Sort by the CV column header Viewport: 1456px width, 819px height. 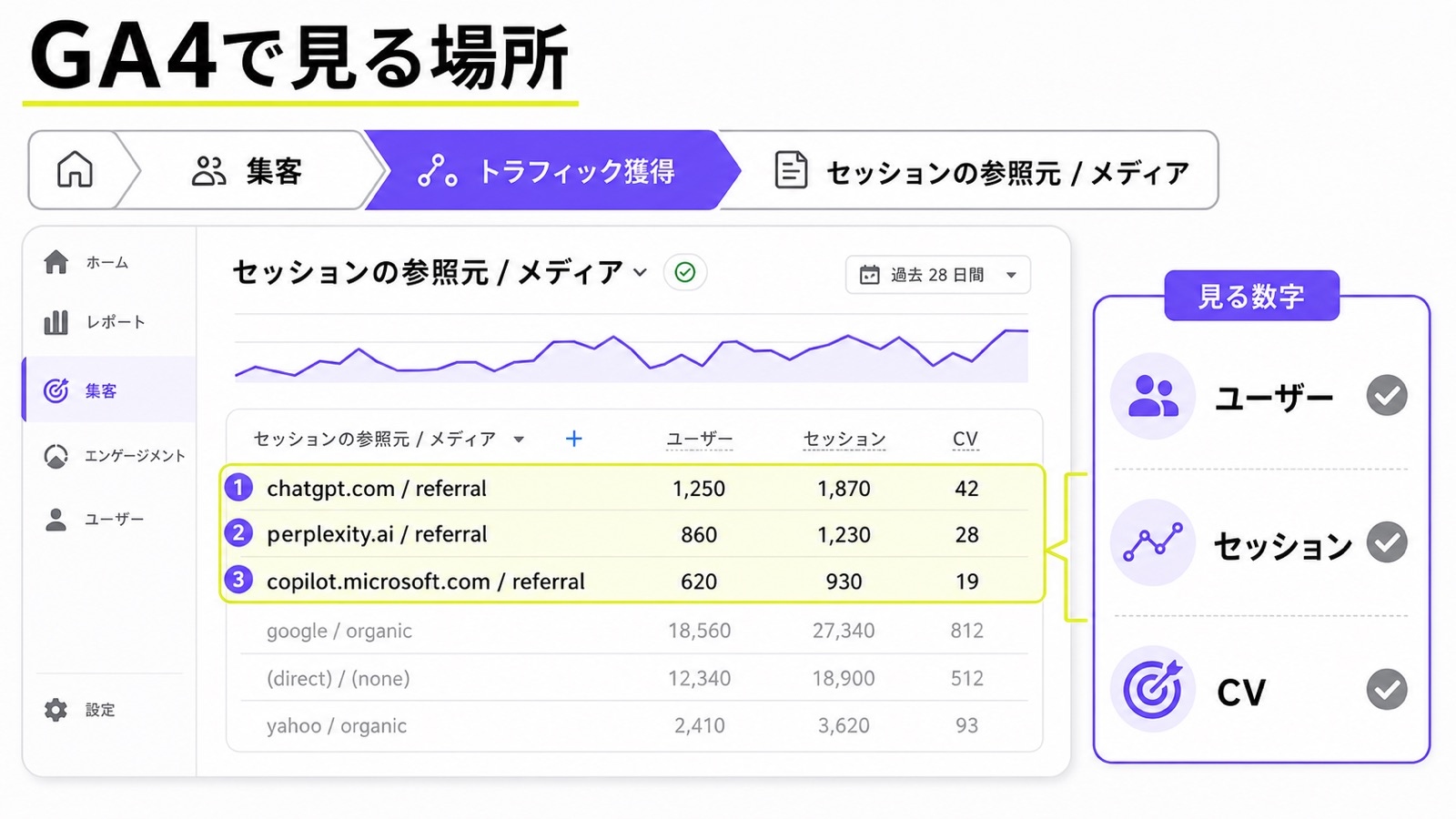(x=965, y=440)
